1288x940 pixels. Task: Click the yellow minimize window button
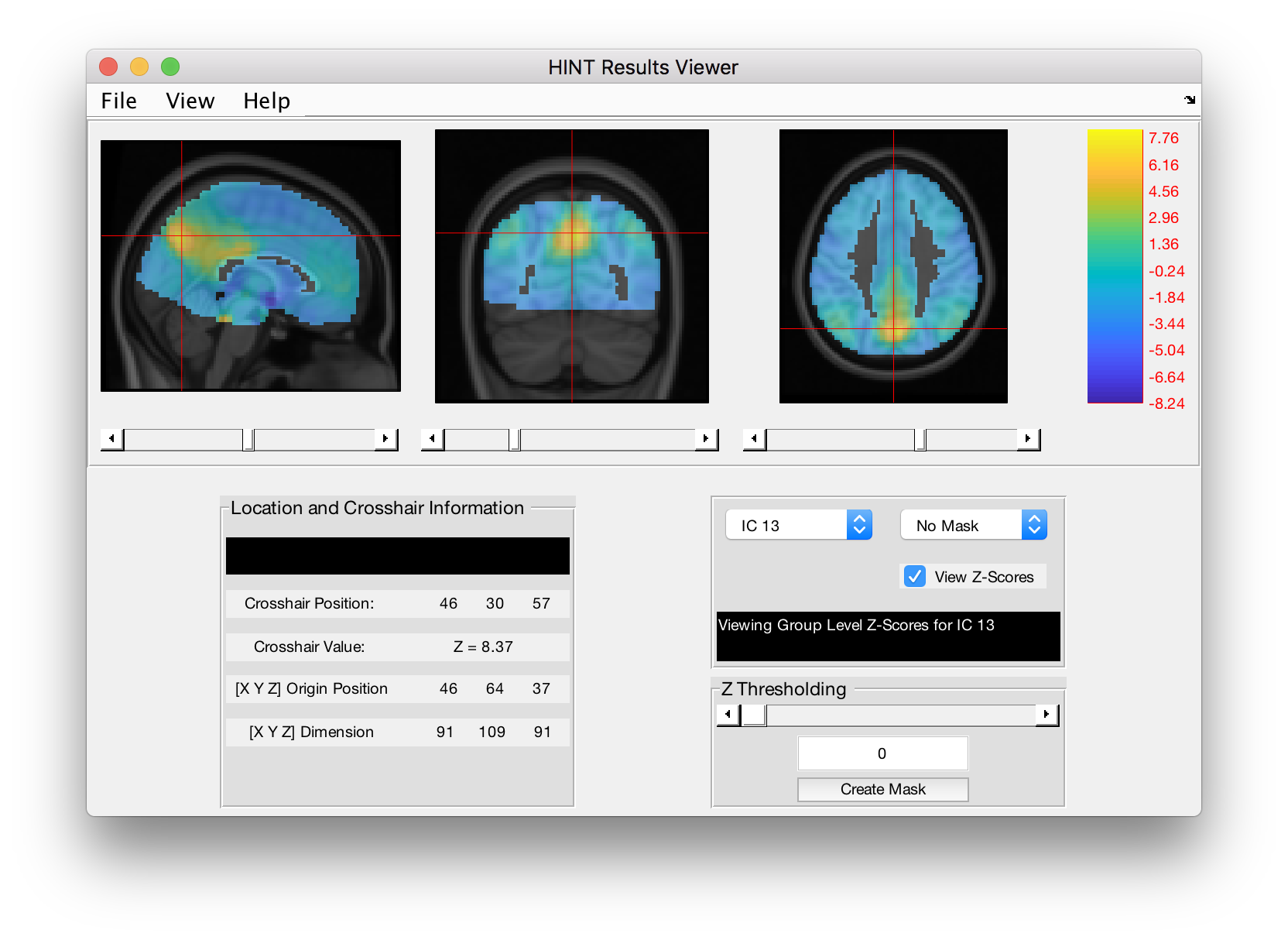(139, 67)
